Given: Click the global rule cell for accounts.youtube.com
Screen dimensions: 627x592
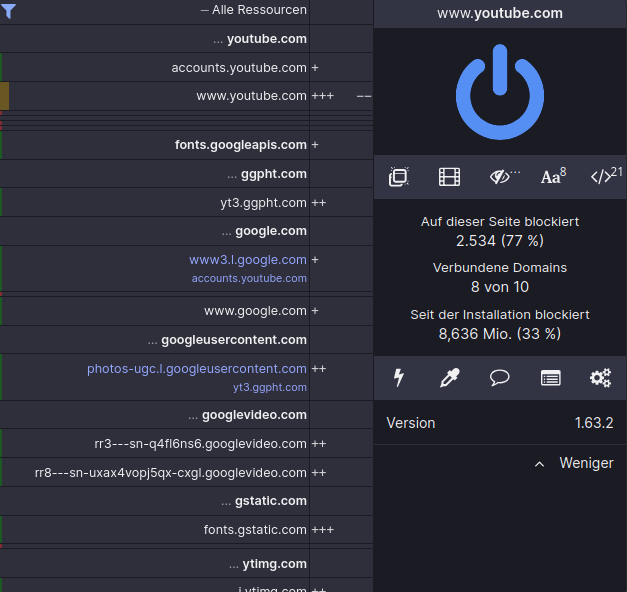Looking at the screenshot, I should tap(341, 68).
